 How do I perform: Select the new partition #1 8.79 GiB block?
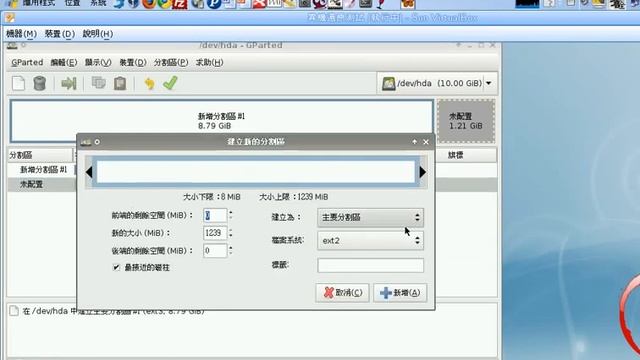222,121
